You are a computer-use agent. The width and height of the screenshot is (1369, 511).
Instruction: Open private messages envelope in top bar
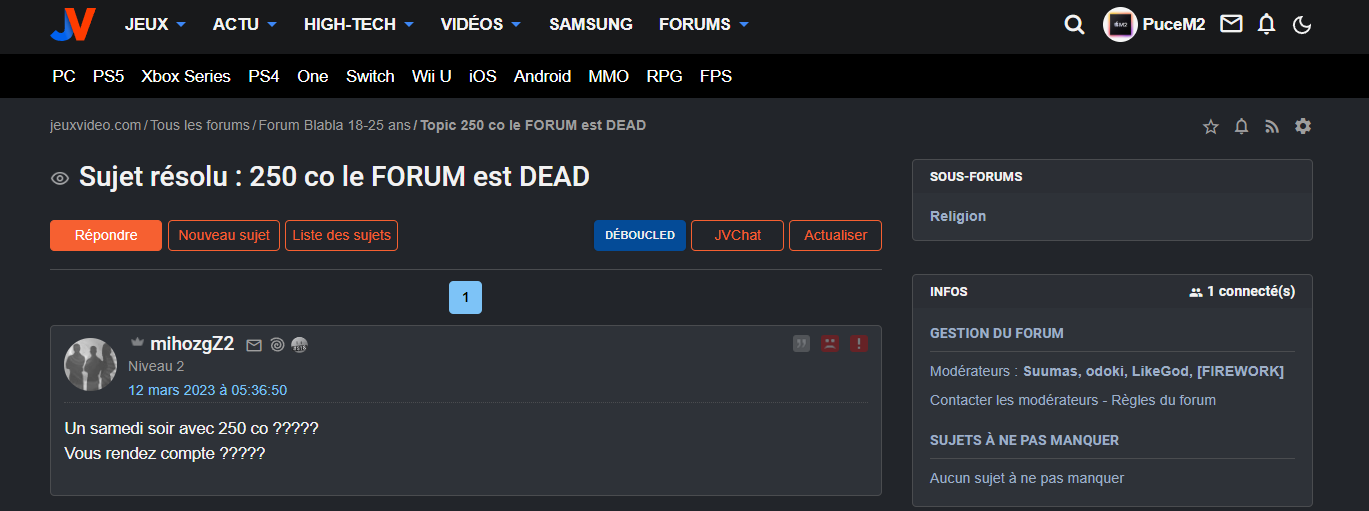coord(1231,24)
